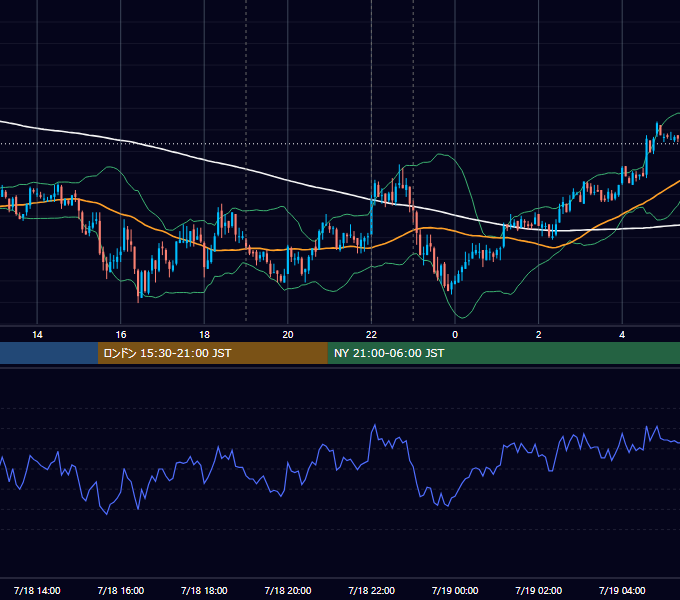Click the 7/18 22:00 time label
This screenshot has width=680, height=600.
372,590
